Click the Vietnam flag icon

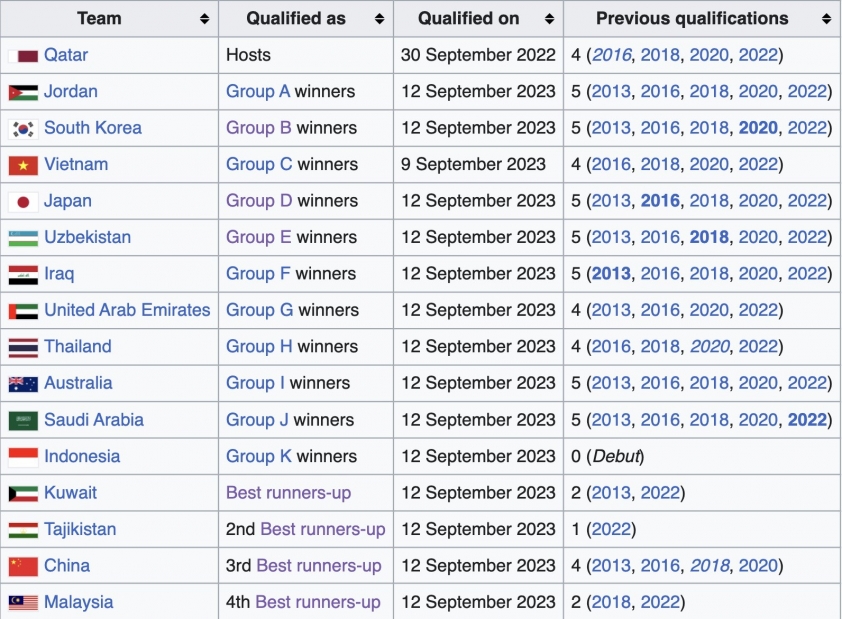[23, 165]
